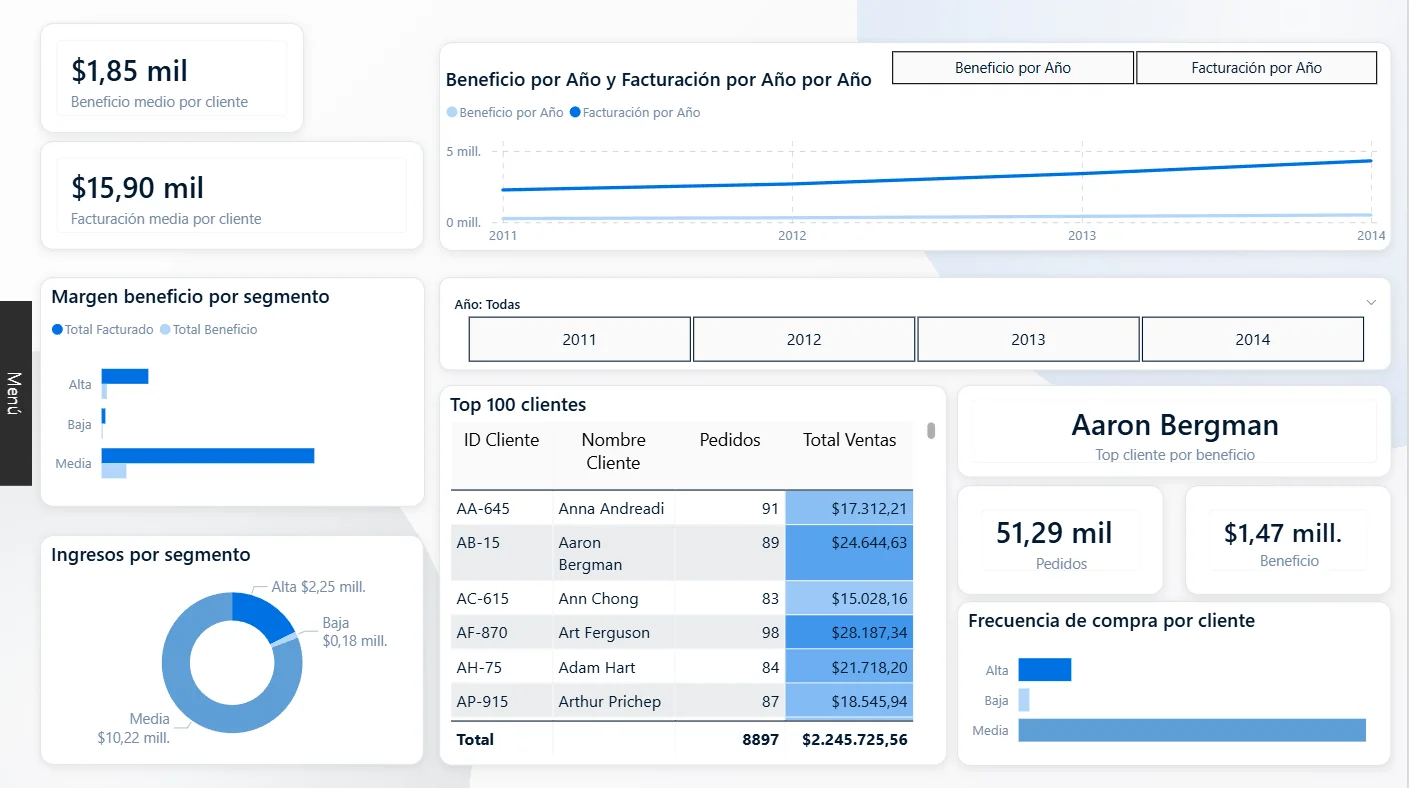Expand the Año: Todas dropdown
Viewport: 1409px width, 788px height.
point(1372,302)
